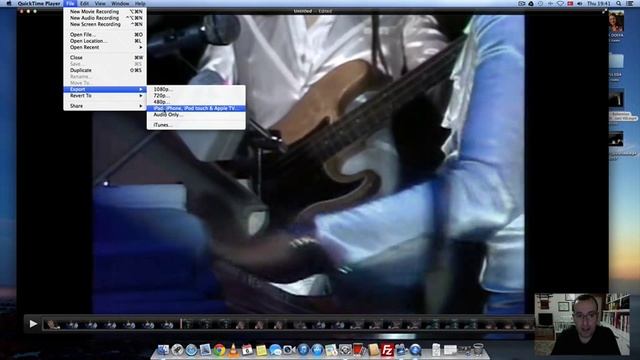The width and height of the screenshot is (640, 360).
Task: Choose Close from File menu
Action: 105,58
